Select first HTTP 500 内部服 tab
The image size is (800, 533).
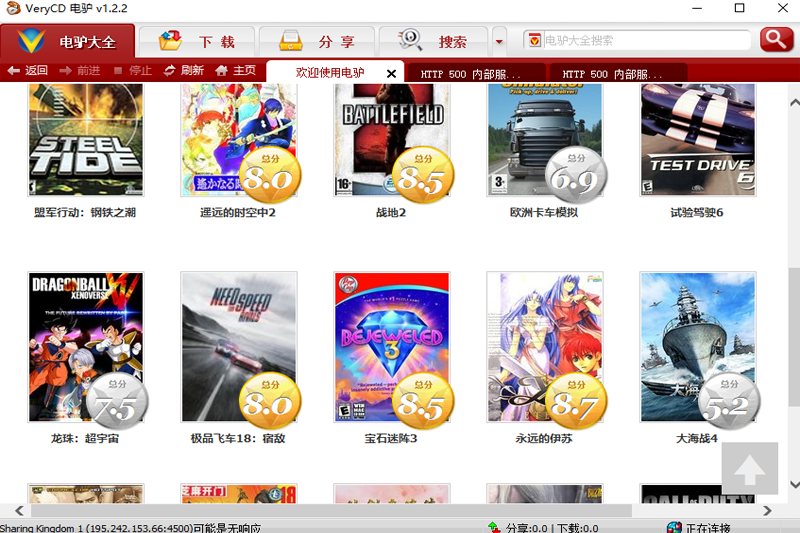point(477,74)
